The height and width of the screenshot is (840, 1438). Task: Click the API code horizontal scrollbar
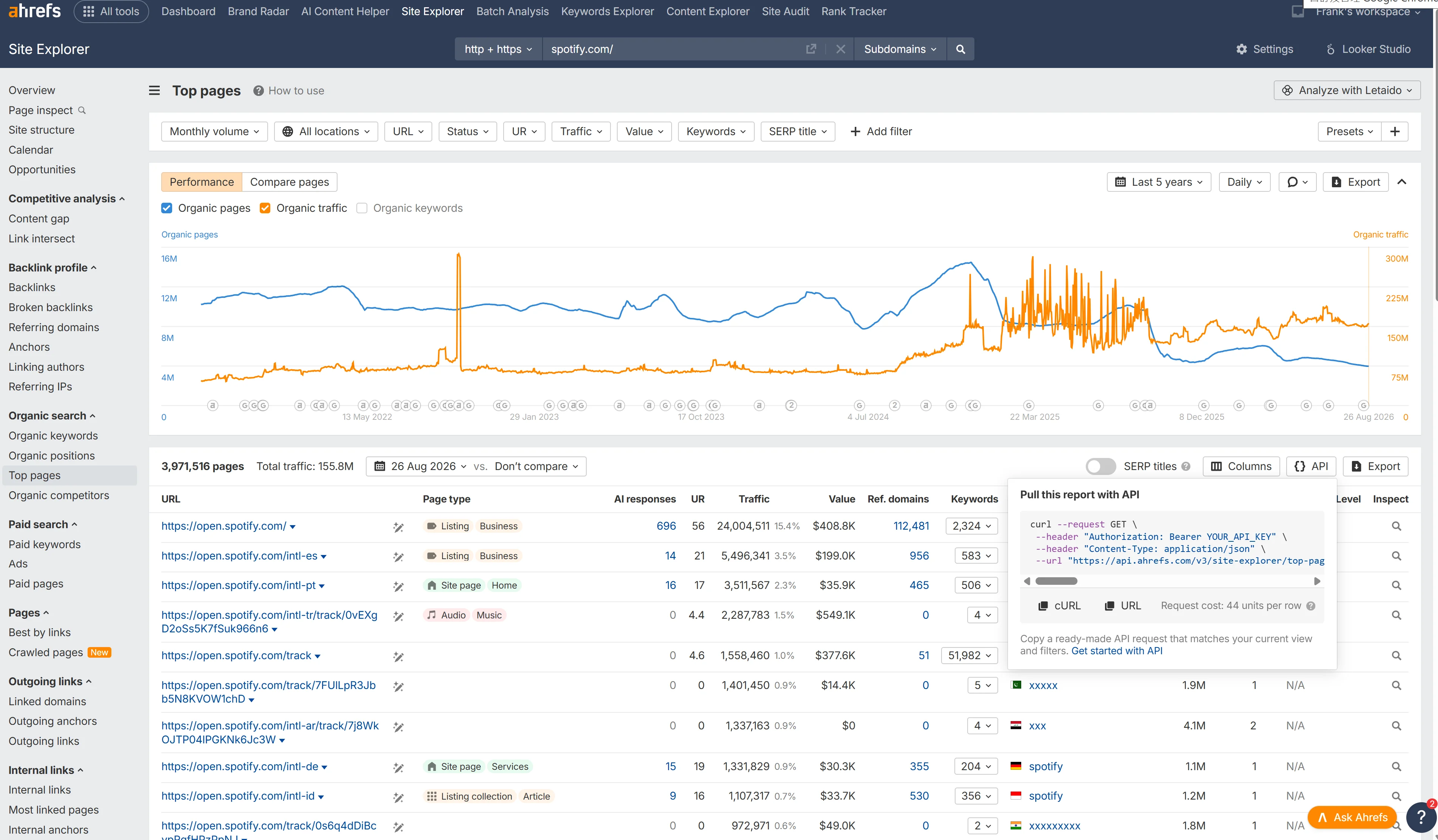tap(1056, 581)
